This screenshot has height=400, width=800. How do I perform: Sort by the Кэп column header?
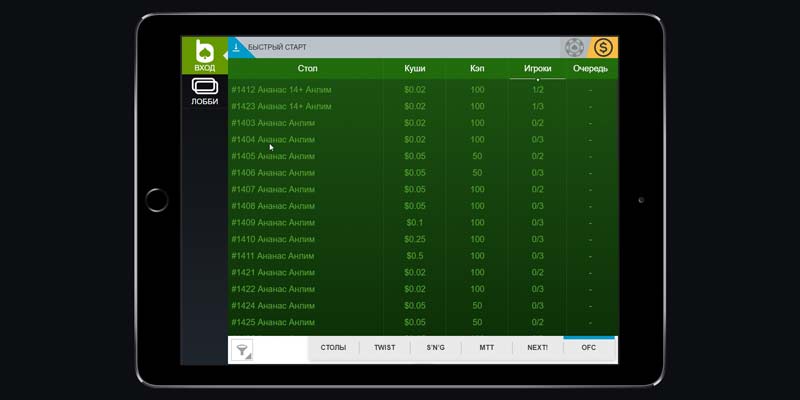[x=477, y=68]
